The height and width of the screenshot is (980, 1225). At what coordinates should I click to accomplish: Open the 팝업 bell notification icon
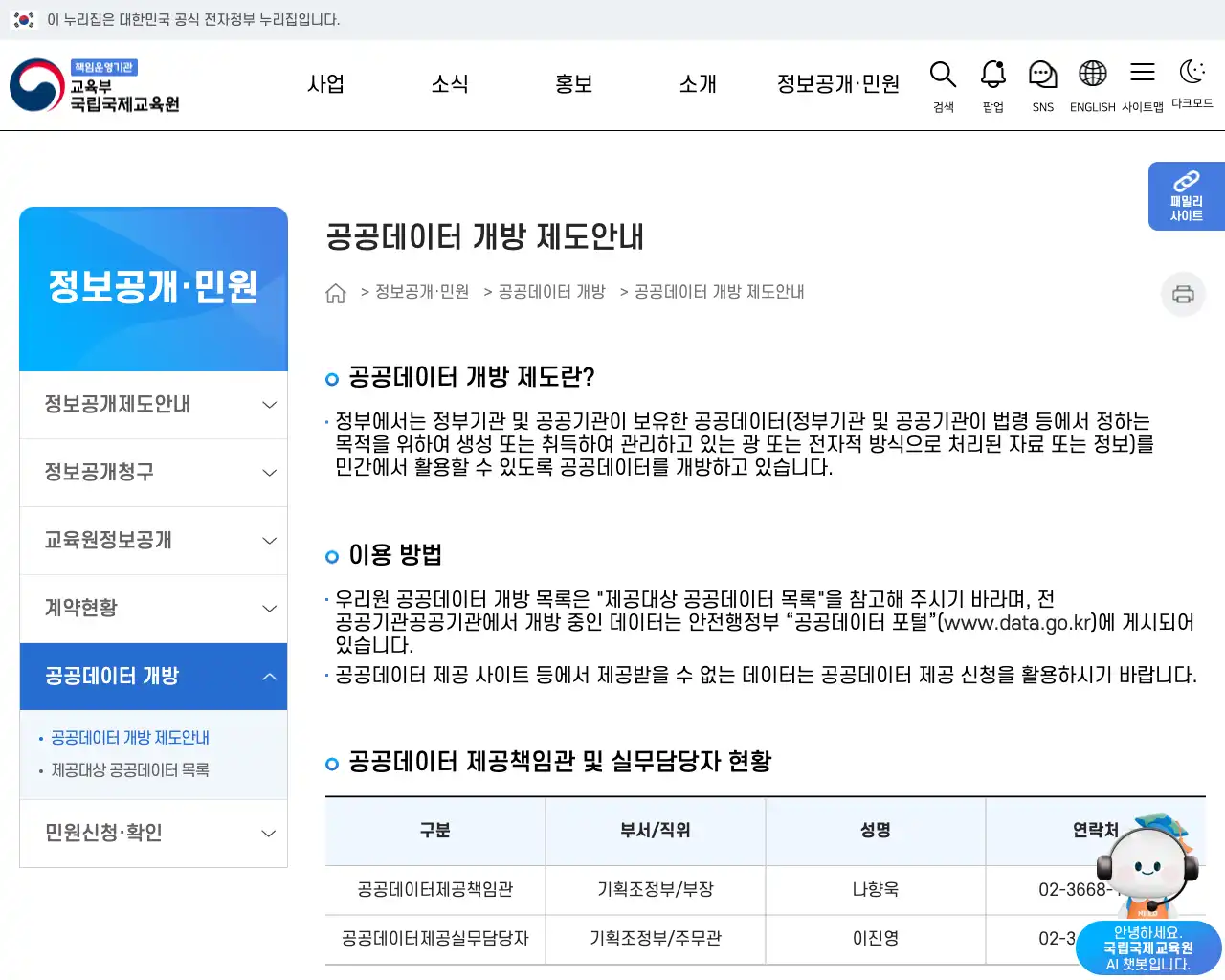click(x=993, y=75)
